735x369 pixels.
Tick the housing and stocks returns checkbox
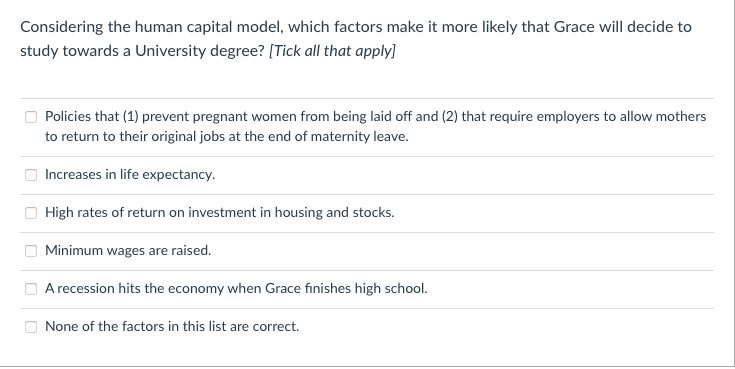point(31,213)
